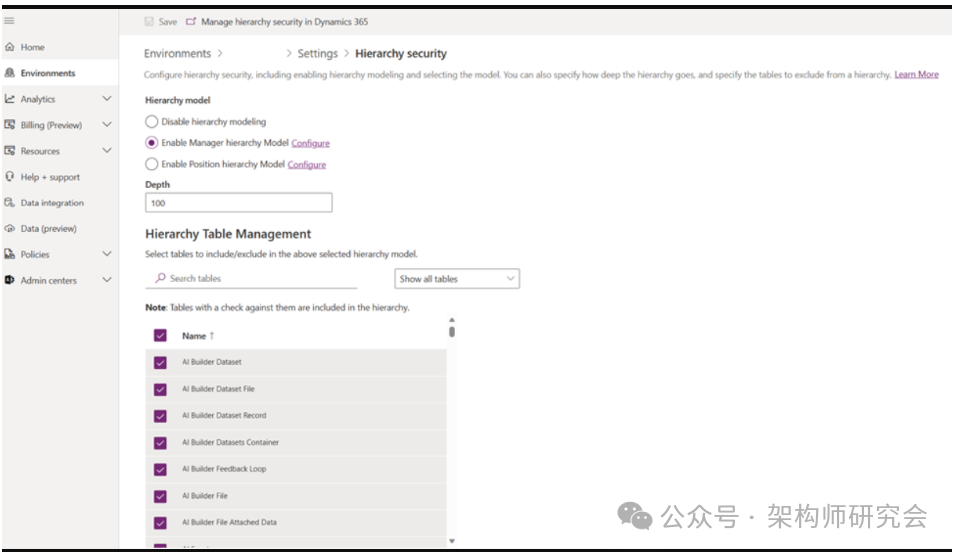The image size is (958, 555).
Task: Go to Environments breadcrumb
Action: 177,53
